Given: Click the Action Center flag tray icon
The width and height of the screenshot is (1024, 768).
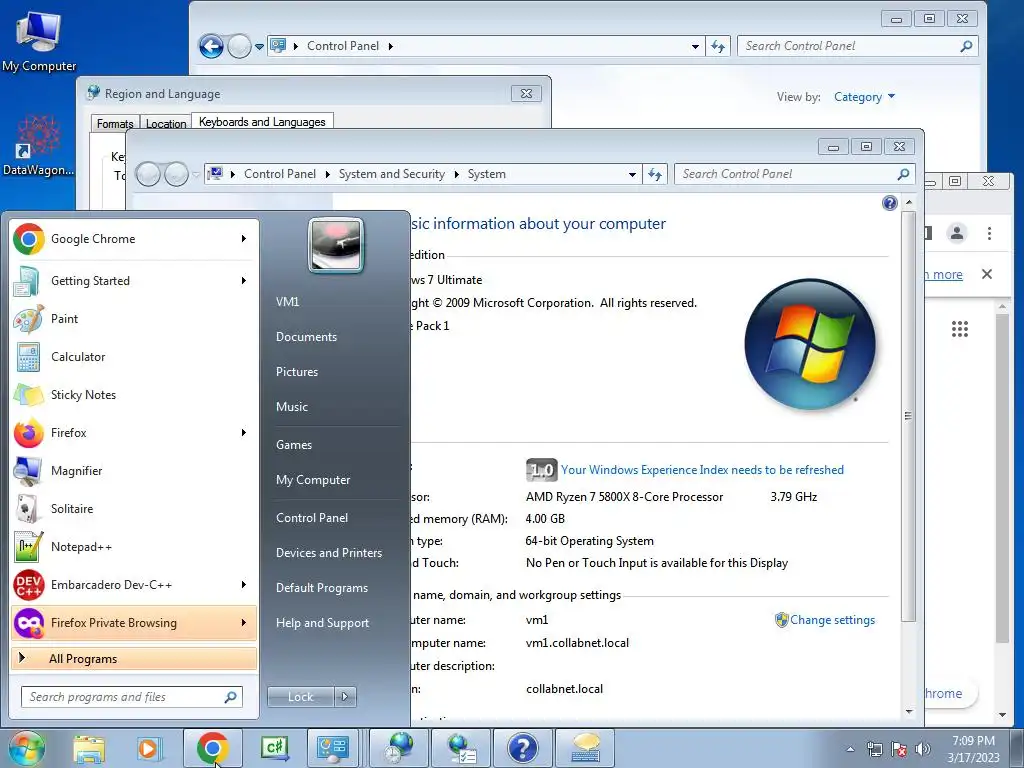Looking at the screenshot, I should point(899,749).
